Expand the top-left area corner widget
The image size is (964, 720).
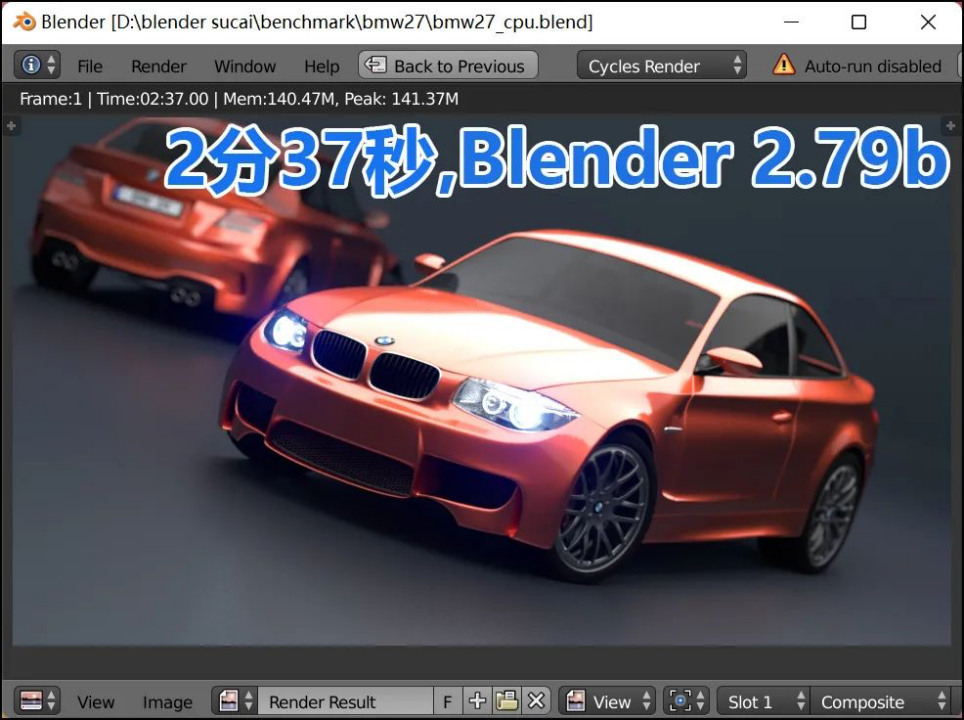coord(11,126)
